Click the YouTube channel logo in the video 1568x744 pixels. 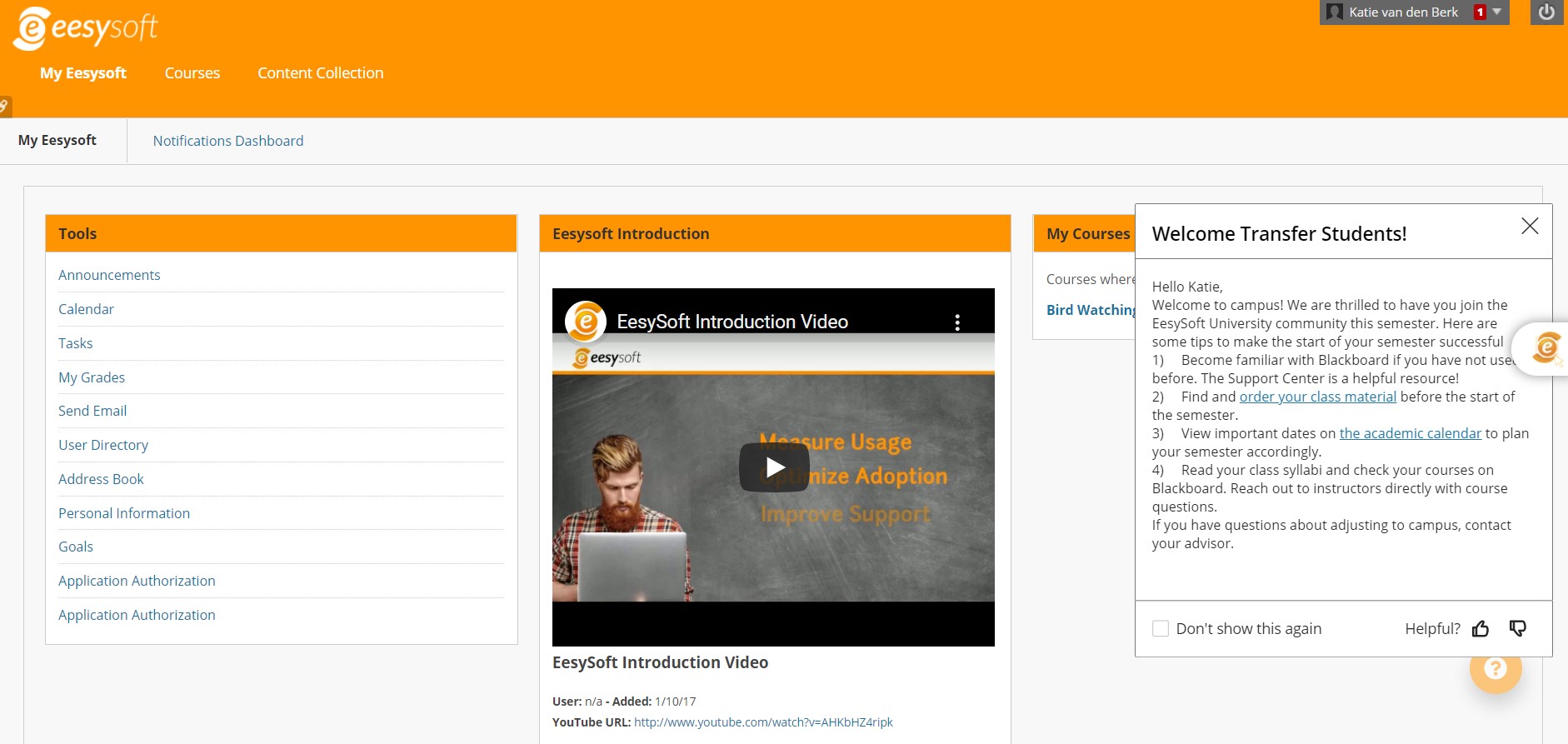(x=586, y=322)
